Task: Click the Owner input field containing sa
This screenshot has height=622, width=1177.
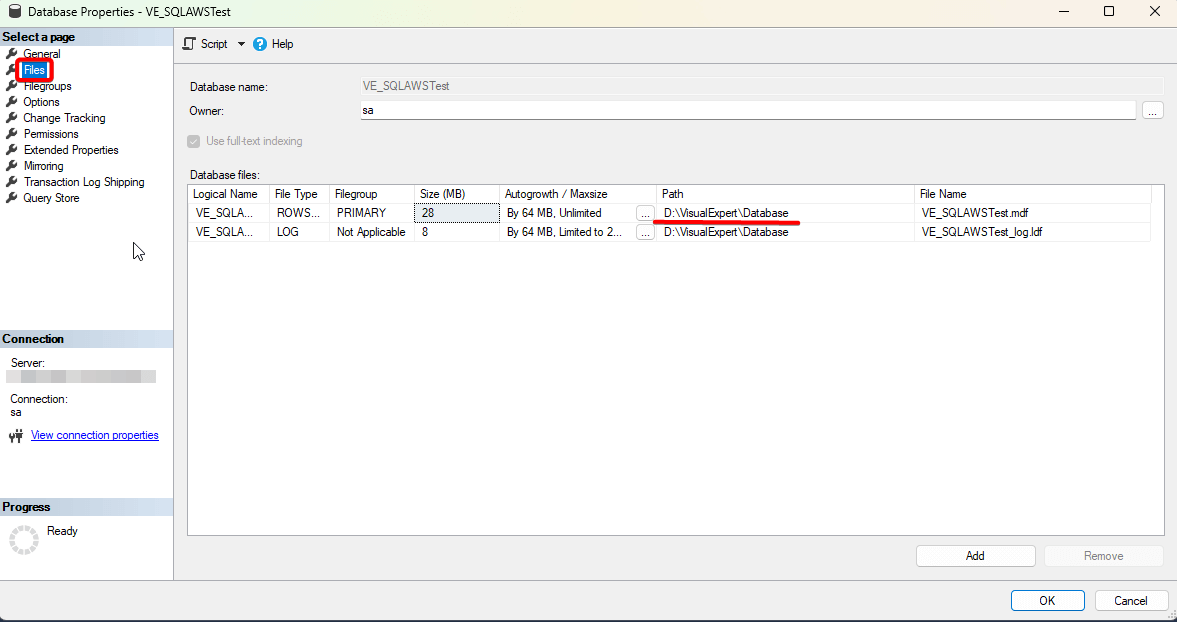Action: [748, 110]
